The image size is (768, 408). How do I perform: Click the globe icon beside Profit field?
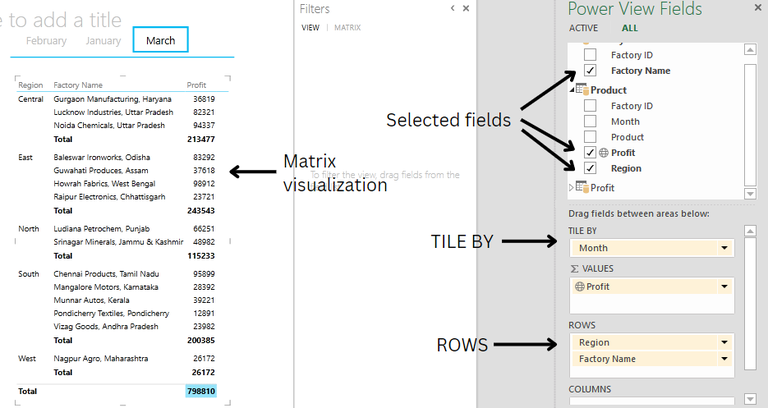click(x=604, y=153)
